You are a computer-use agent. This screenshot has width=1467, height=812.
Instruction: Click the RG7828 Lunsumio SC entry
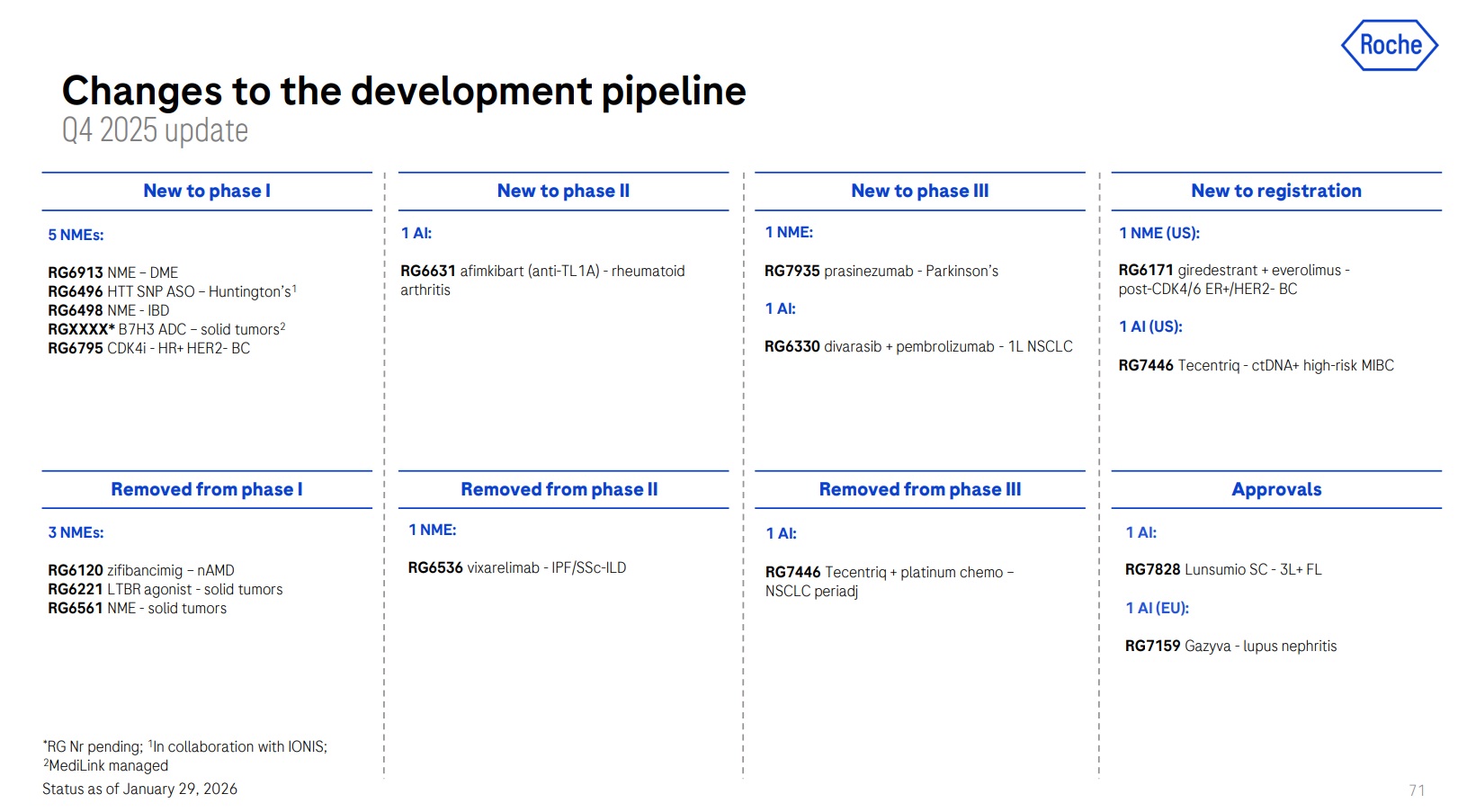tap(1222, 569)
